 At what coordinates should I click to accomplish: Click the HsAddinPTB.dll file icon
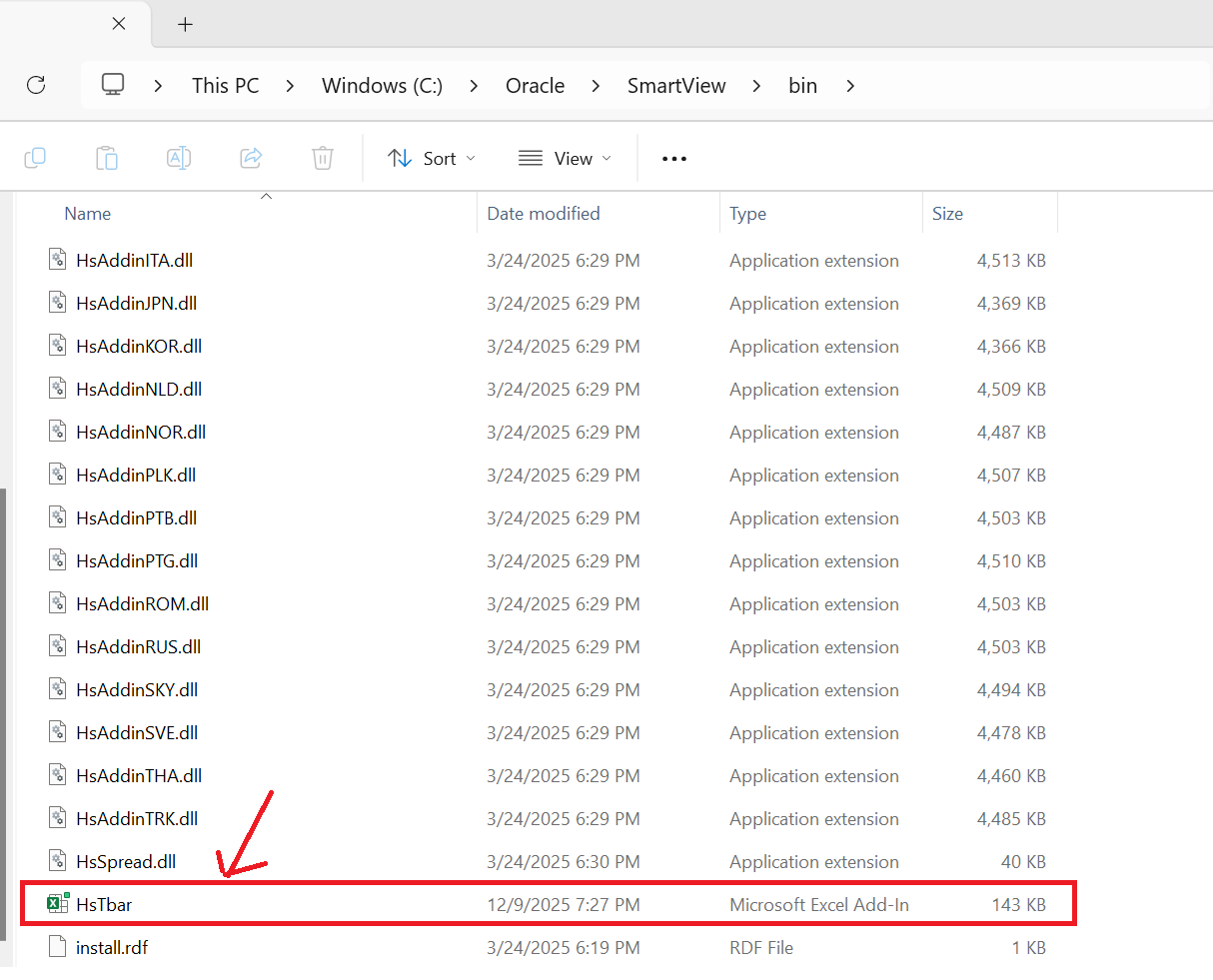(58, 517)
